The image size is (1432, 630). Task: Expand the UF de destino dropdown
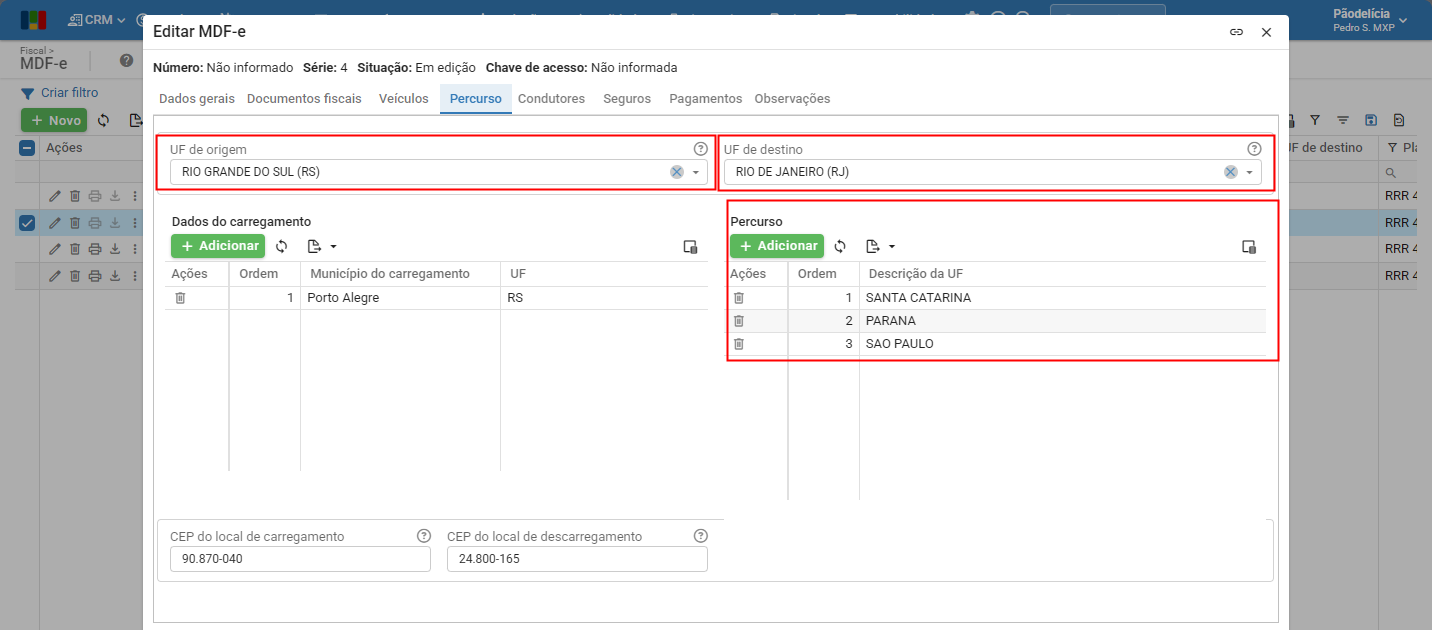(1250, 172)
